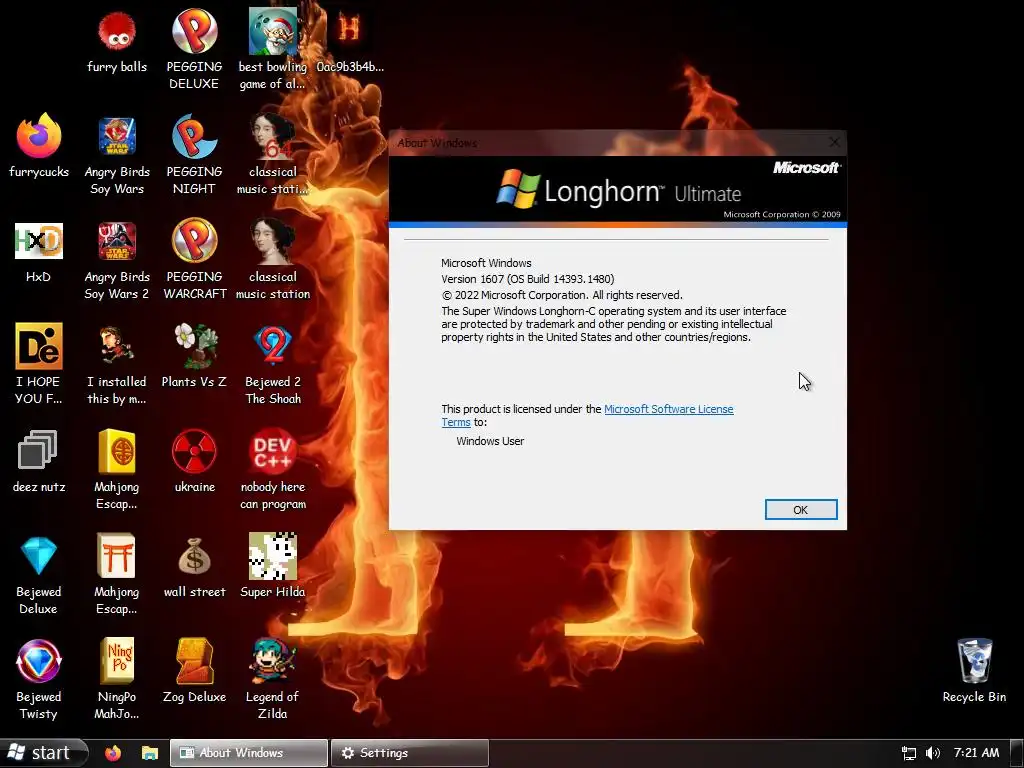Open the furry balls desktop icon
Screen dimensions: 1024x768
tap(117, 42)
